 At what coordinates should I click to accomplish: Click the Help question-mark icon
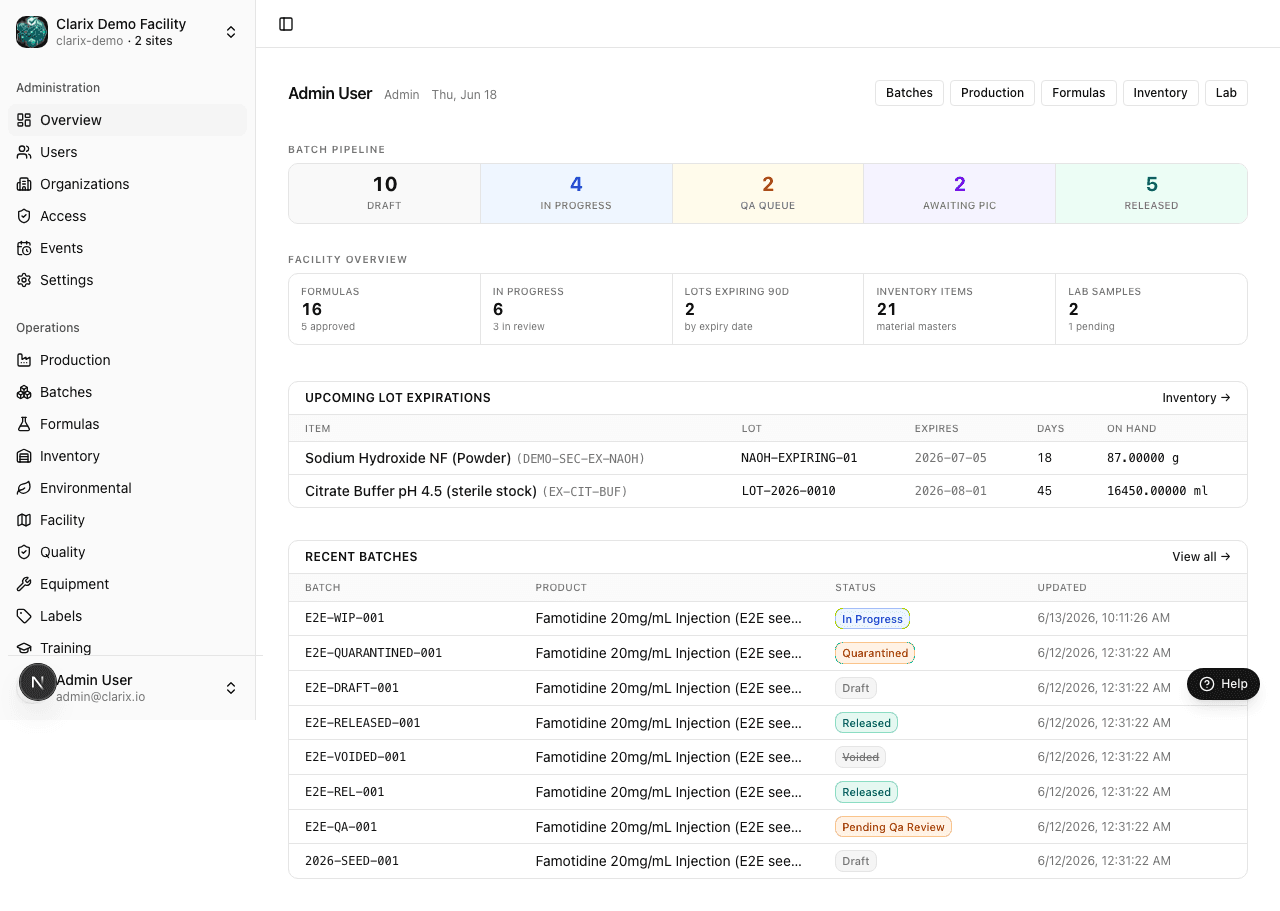[x=1207, y=684]
